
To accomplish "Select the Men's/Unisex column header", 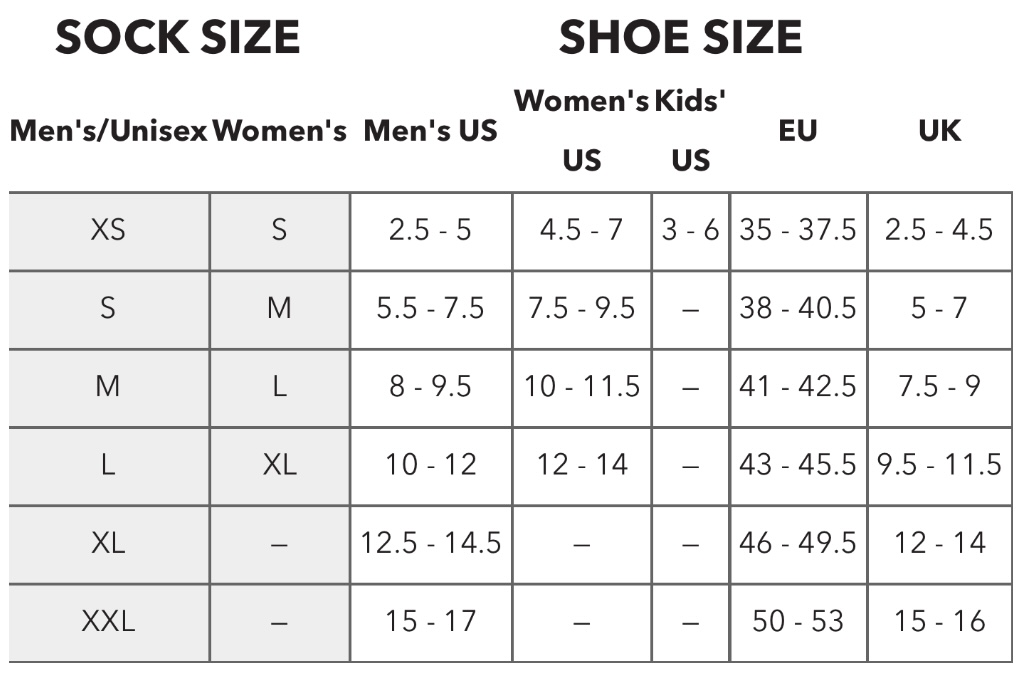I will tap(109, 131).
